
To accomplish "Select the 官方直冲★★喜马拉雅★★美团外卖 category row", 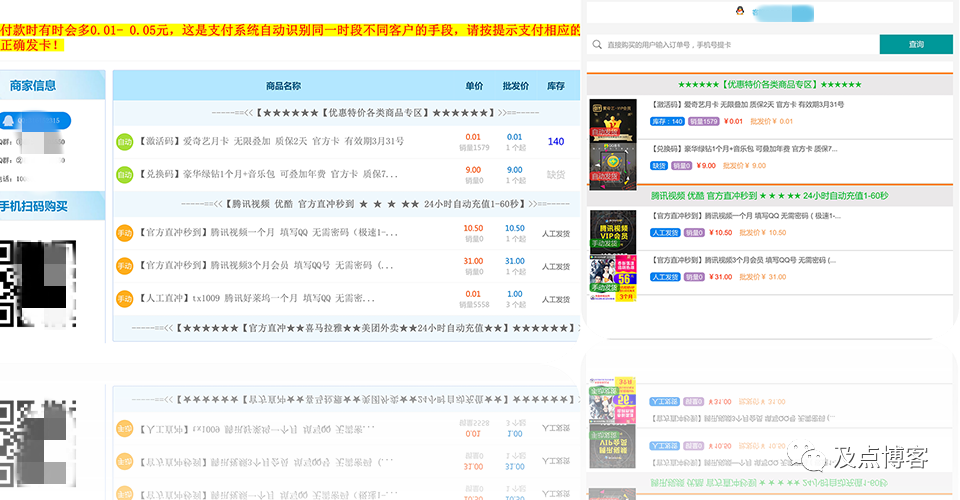I will tap(347, 329).
